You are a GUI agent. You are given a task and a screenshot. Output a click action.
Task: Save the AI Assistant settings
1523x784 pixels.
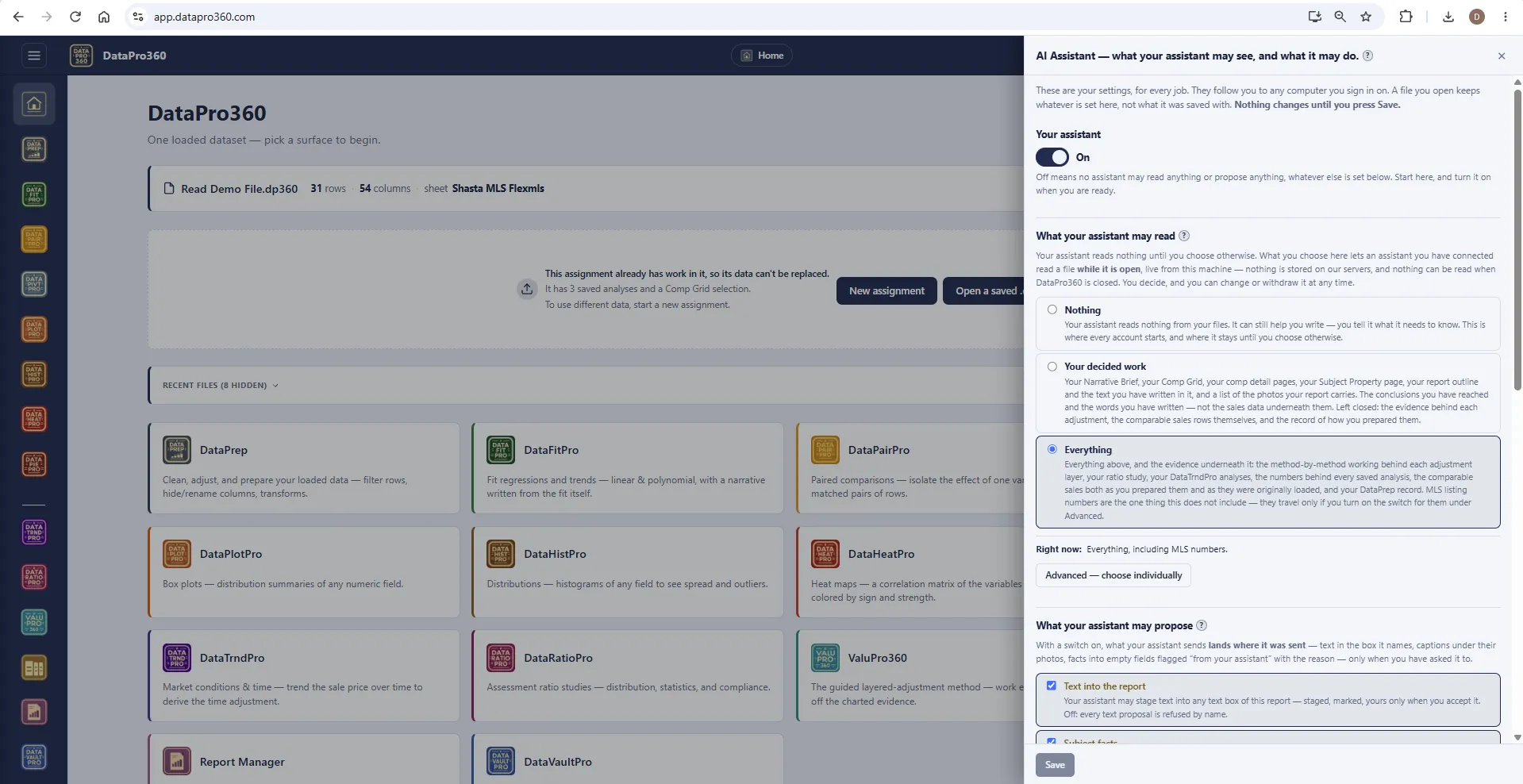pyautogui.click(x=1055, y=765)
